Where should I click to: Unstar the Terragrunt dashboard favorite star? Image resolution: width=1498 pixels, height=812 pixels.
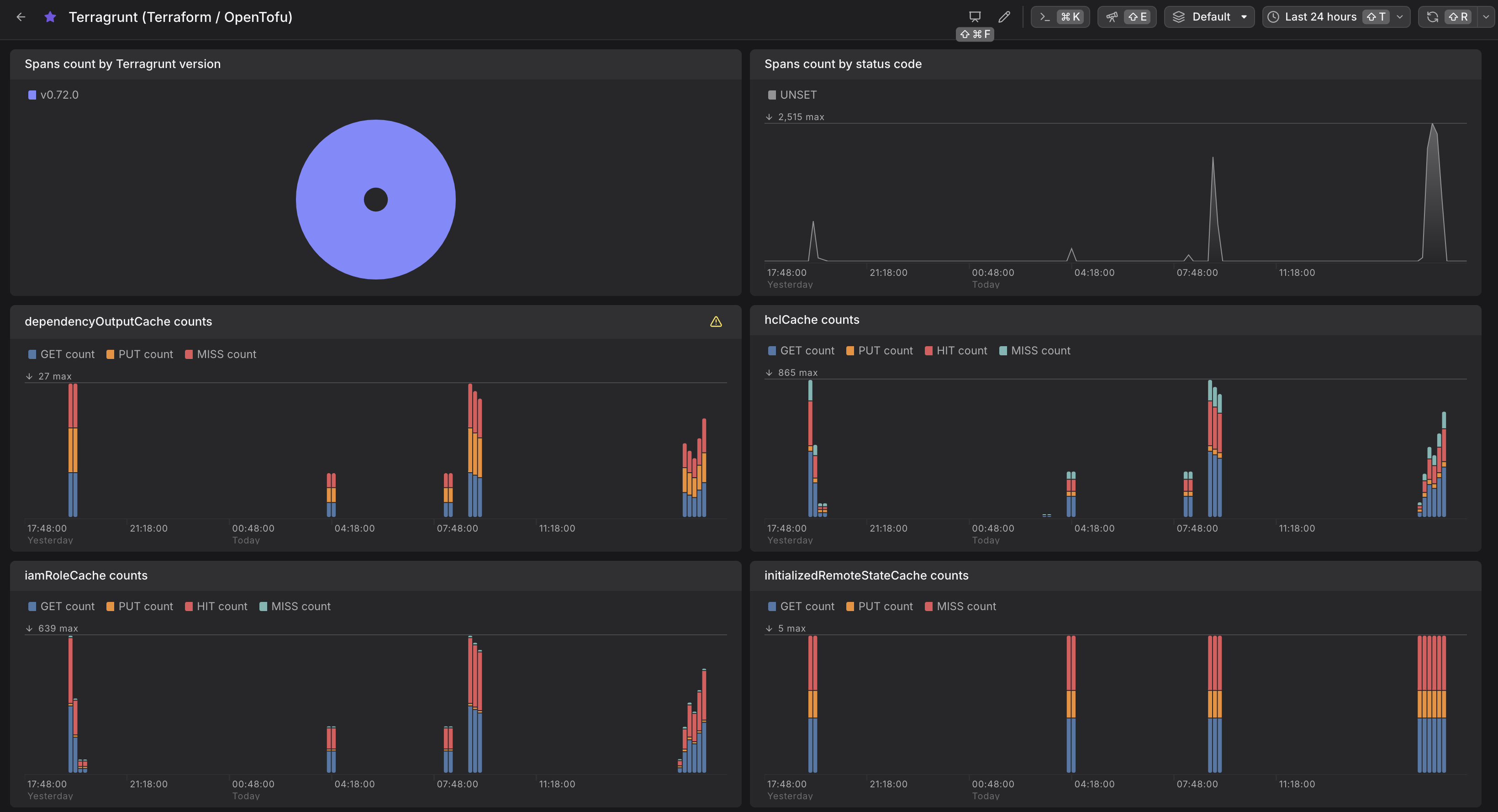click(x=50, y=17)
